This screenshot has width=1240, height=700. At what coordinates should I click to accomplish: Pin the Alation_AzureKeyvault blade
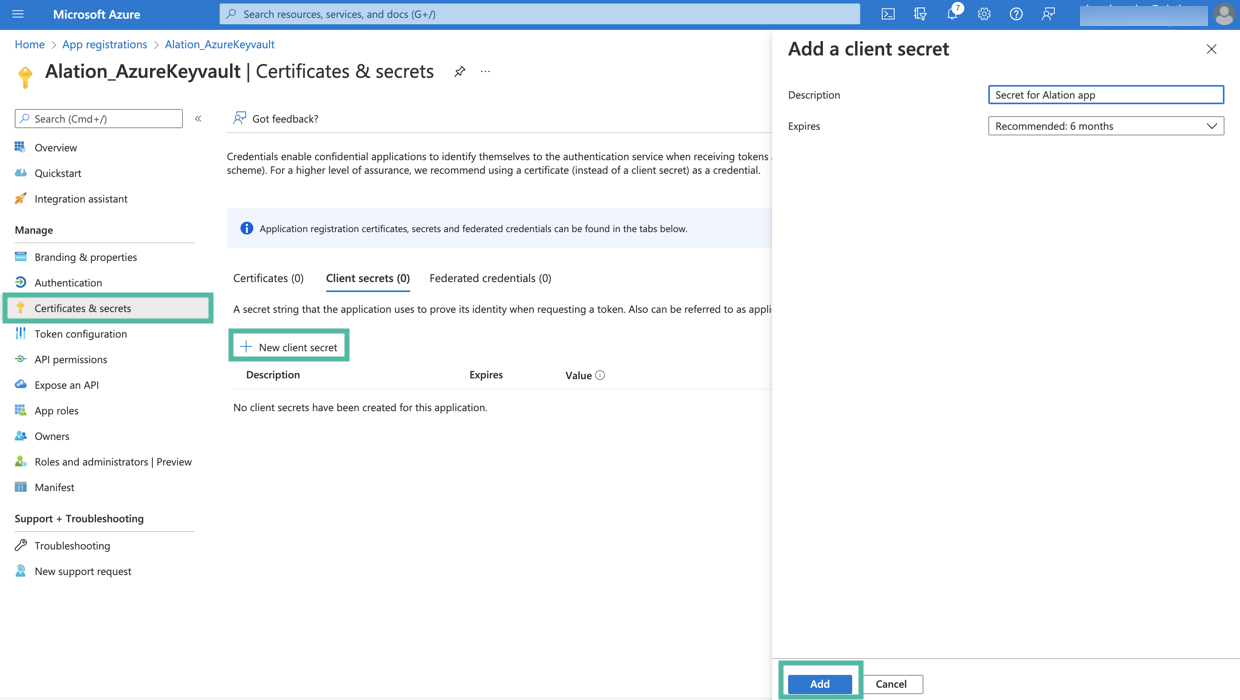[459, 72]
